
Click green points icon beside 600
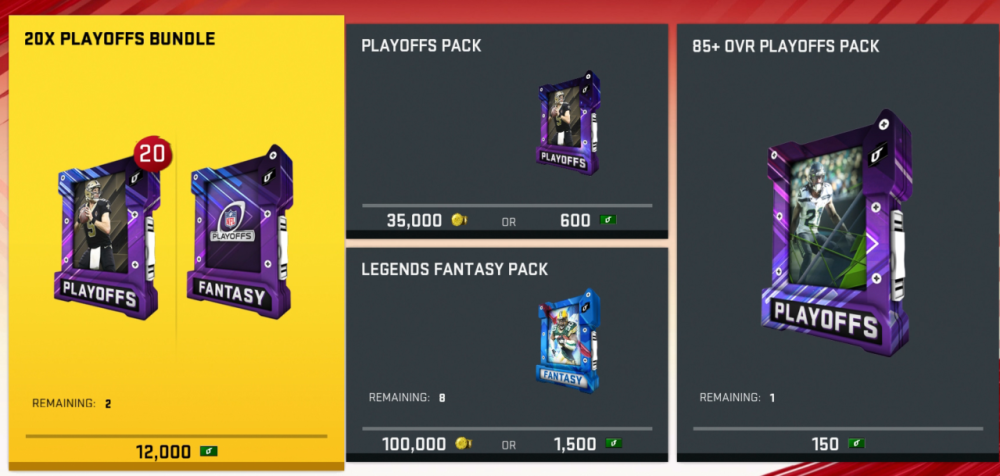click(608, 220)
